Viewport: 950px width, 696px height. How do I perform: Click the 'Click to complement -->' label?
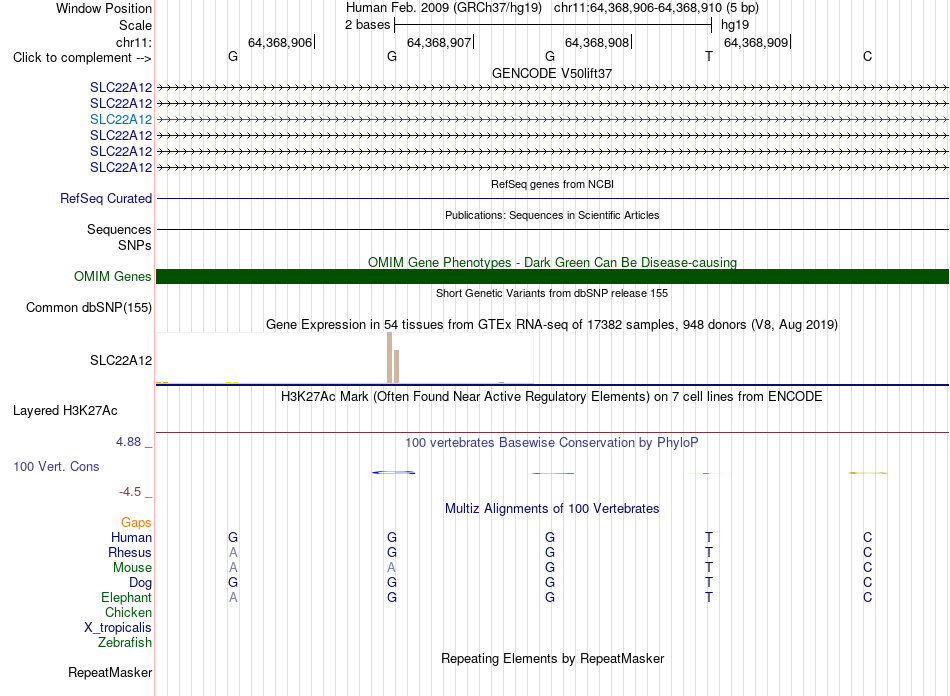click(82, 58)
